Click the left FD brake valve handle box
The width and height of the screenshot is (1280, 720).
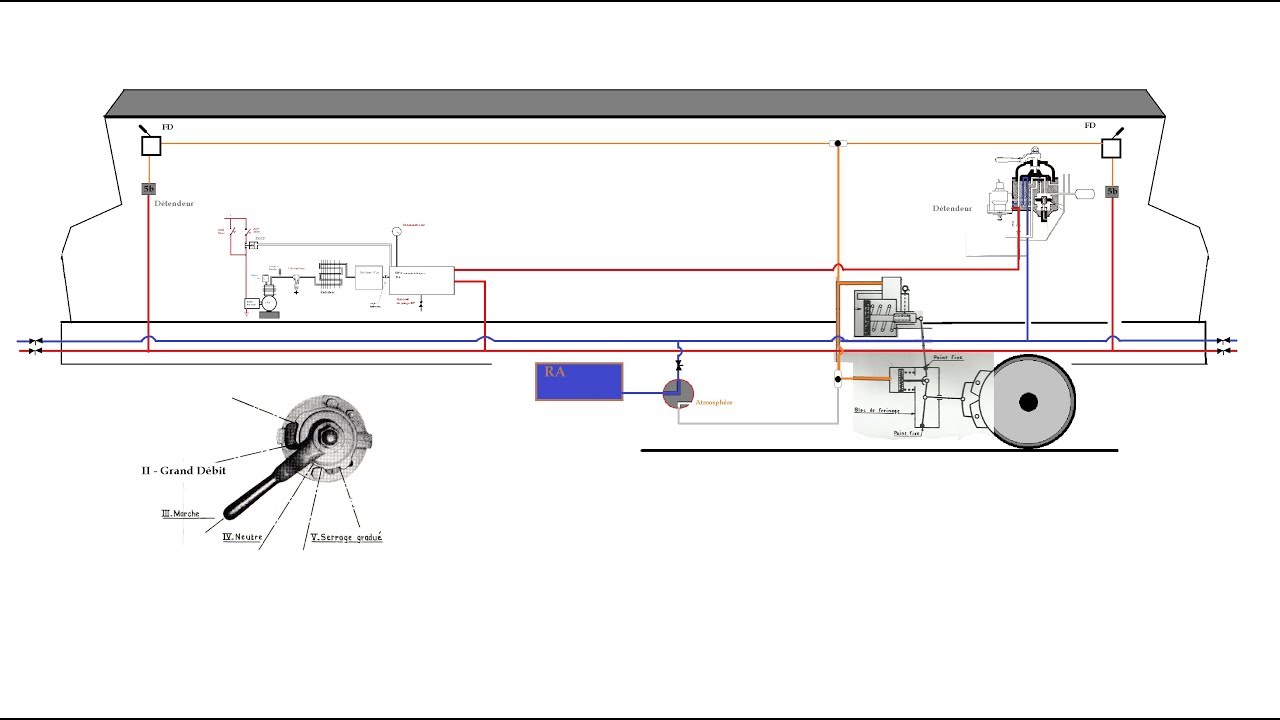[x=151, y=146]
